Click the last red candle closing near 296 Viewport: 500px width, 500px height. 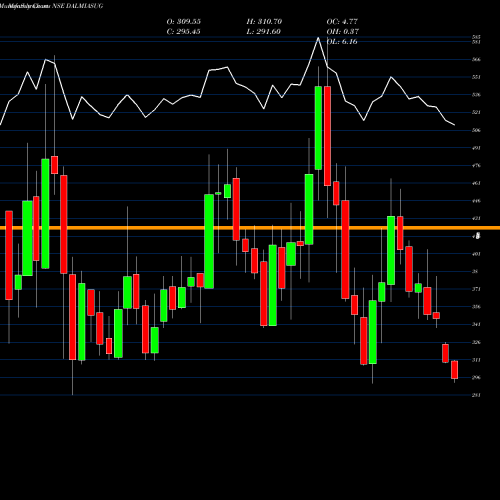click(454, 370)
